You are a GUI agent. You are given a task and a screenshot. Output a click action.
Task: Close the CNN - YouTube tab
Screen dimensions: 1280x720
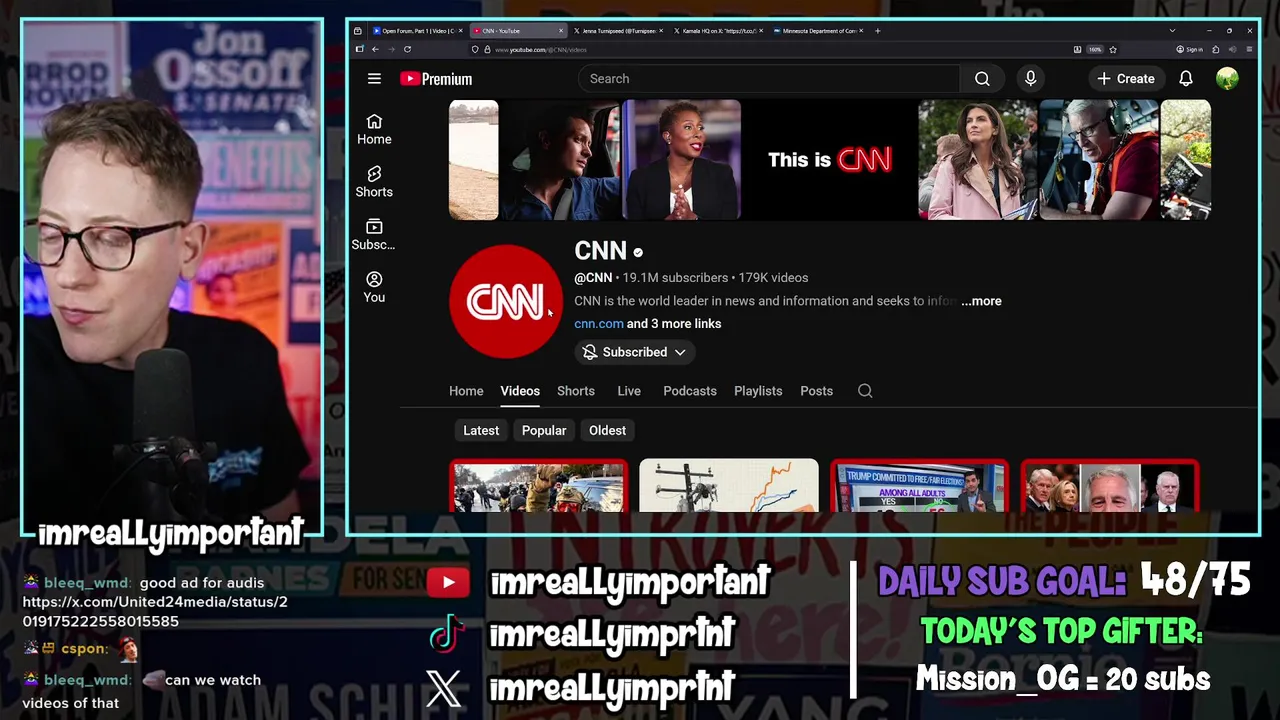(561, 31)
